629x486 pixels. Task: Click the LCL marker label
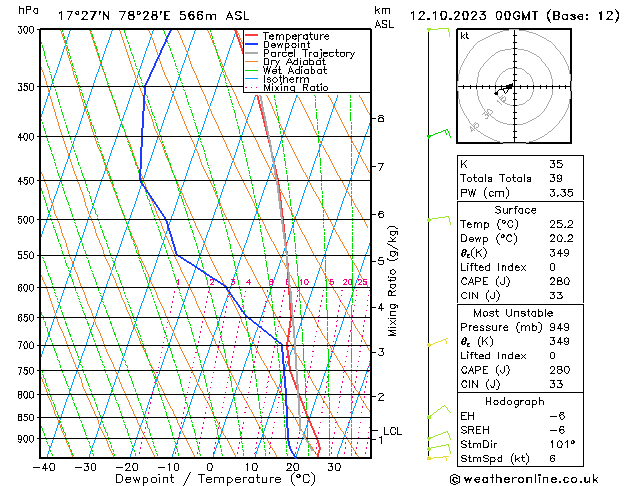(x=392, y=431)
